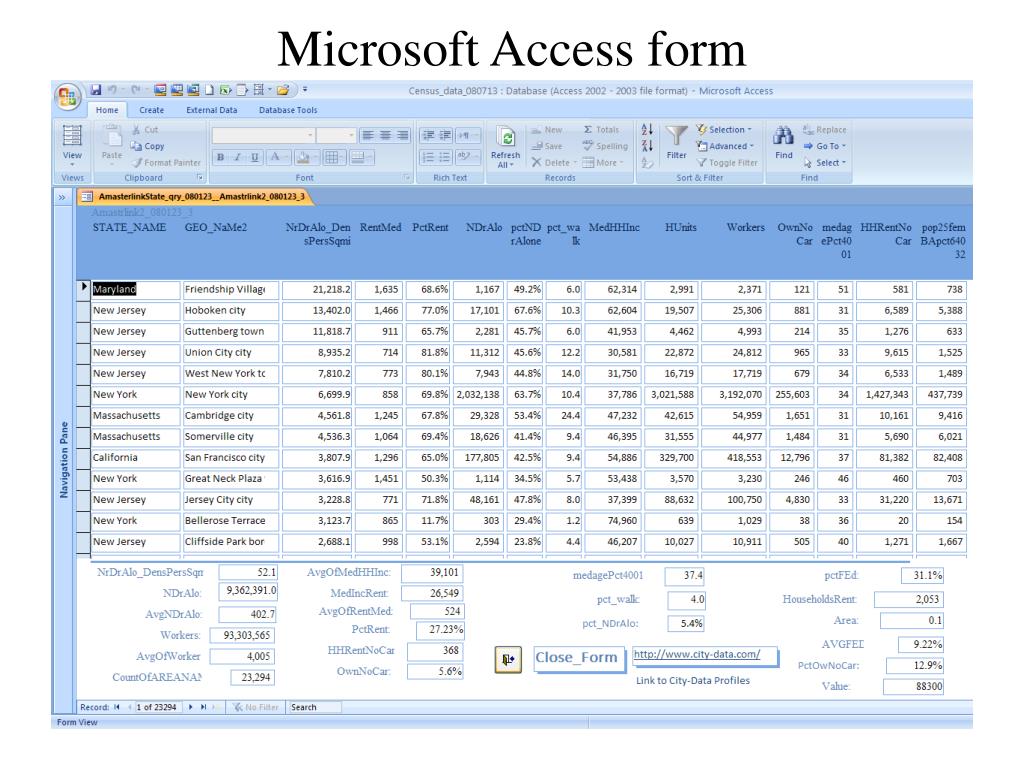Expand the Clipboard group dialog launcher
Image resolution: width=1024 pixels, height=768 pixels.
(200, 178)
